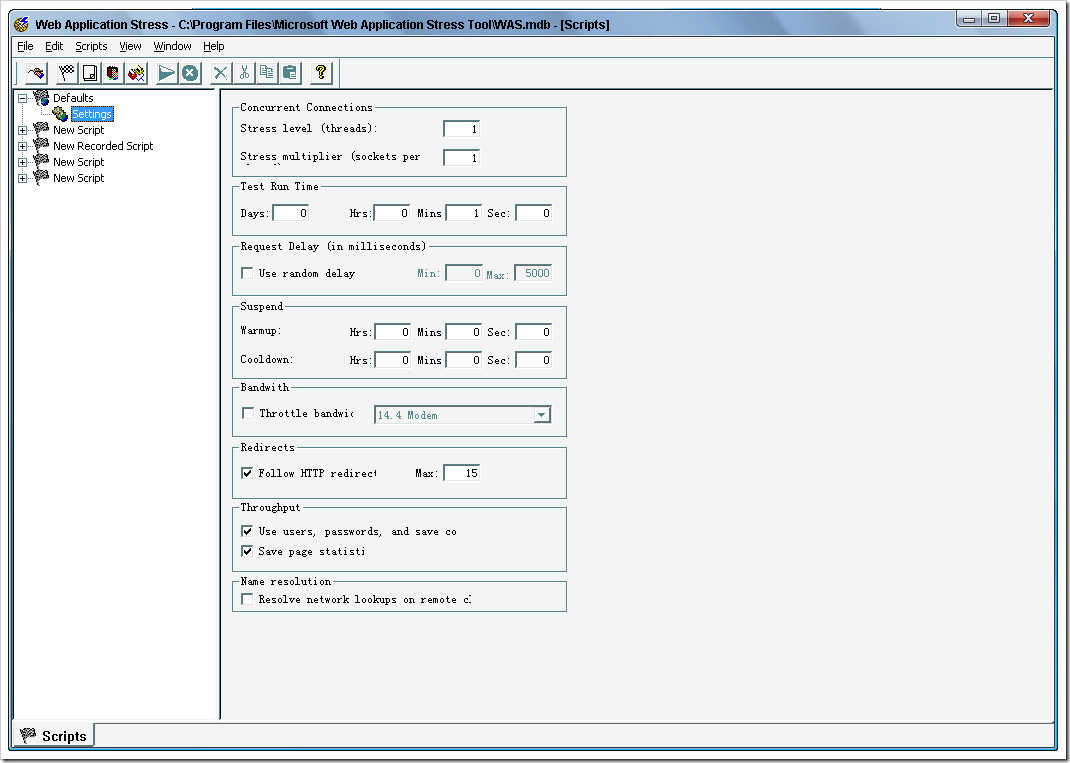Open the Scripts menu

point(91,46)
